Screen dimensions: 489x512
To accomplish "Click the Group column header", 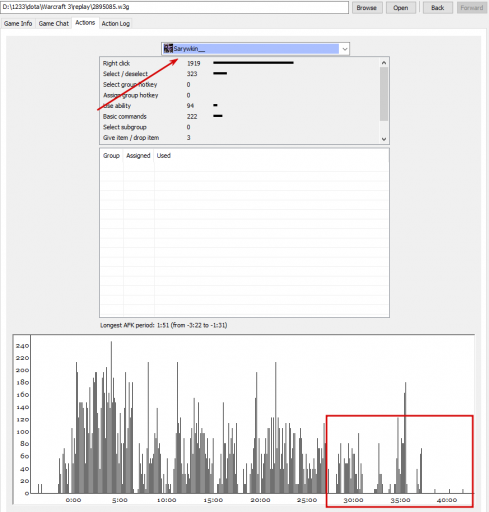I will [x=111, y=156].
